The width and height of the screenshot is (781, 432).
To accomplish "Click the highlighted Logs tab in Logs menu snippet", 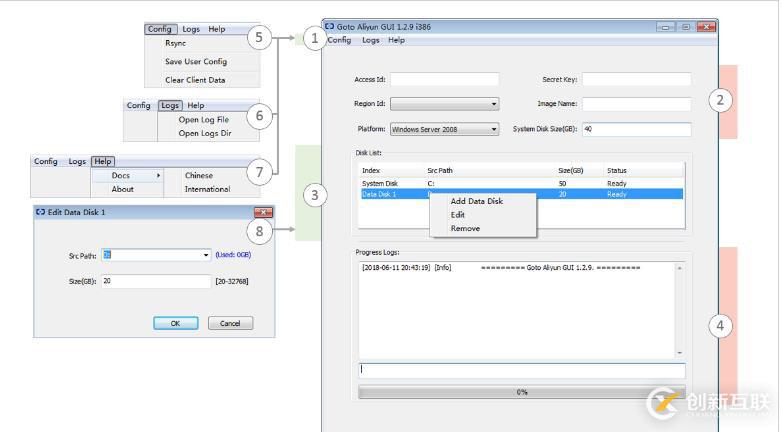I will [x=170, y=106].
